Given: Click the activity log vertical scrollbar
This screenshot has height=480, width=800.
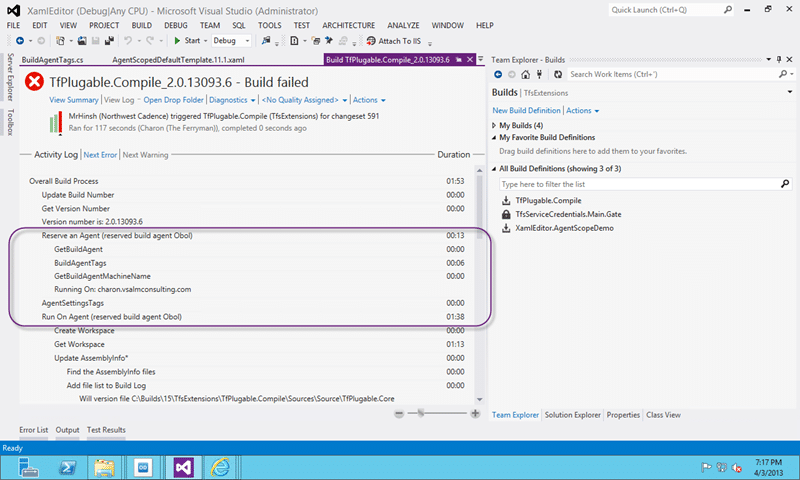Looking at the screenshot, I should 479,284.
